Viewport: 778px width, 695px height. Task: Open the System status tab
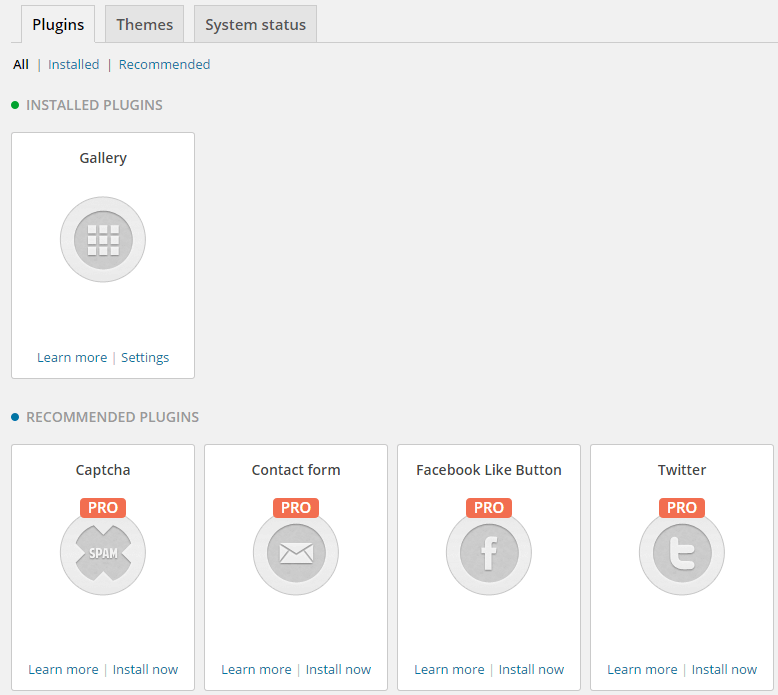pos(255,25)
